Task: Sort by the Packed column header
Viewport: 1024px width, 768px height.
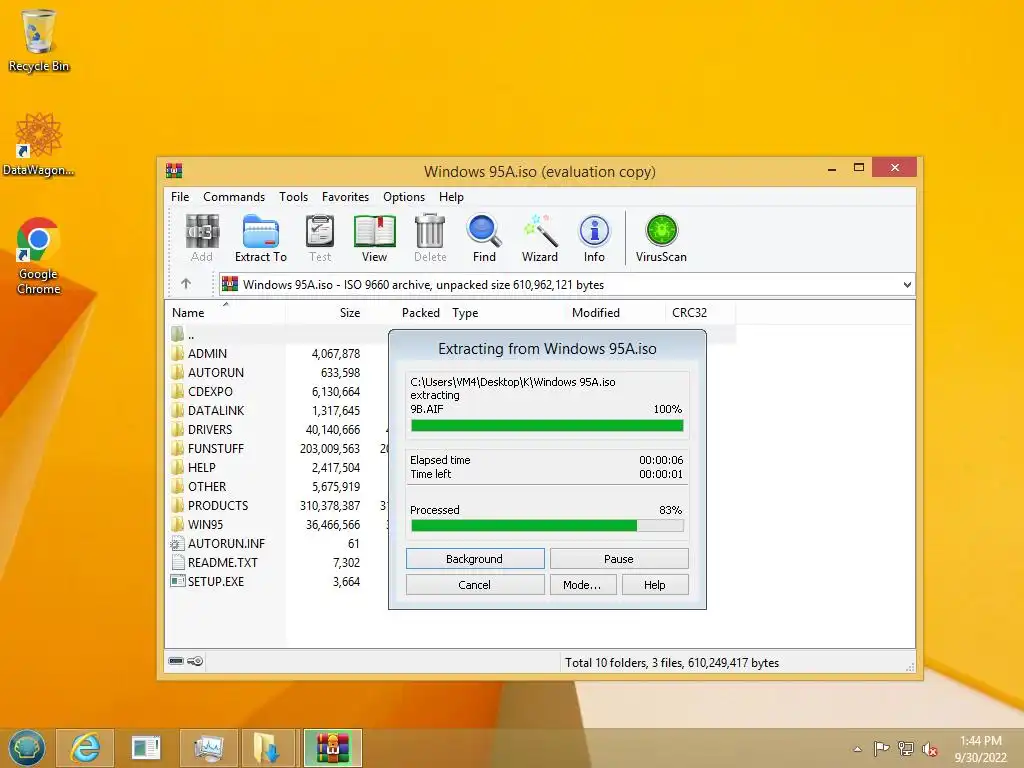Action: 405,312
